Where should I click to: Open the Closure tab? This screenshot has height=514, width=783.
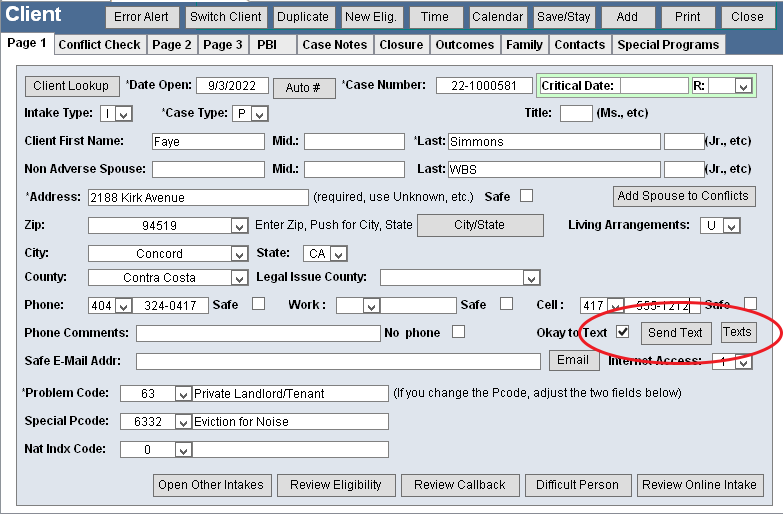[x=401, y=45]
